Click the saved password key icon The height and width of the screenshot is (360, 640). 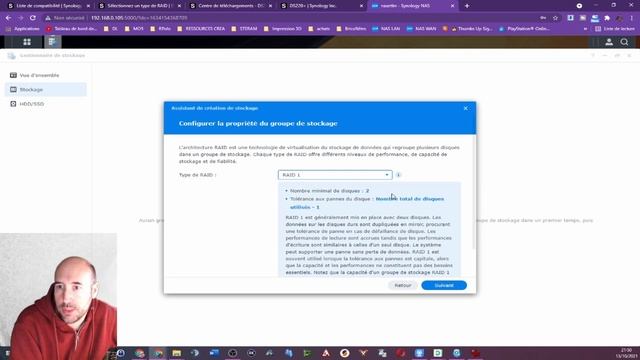(543, 18)
